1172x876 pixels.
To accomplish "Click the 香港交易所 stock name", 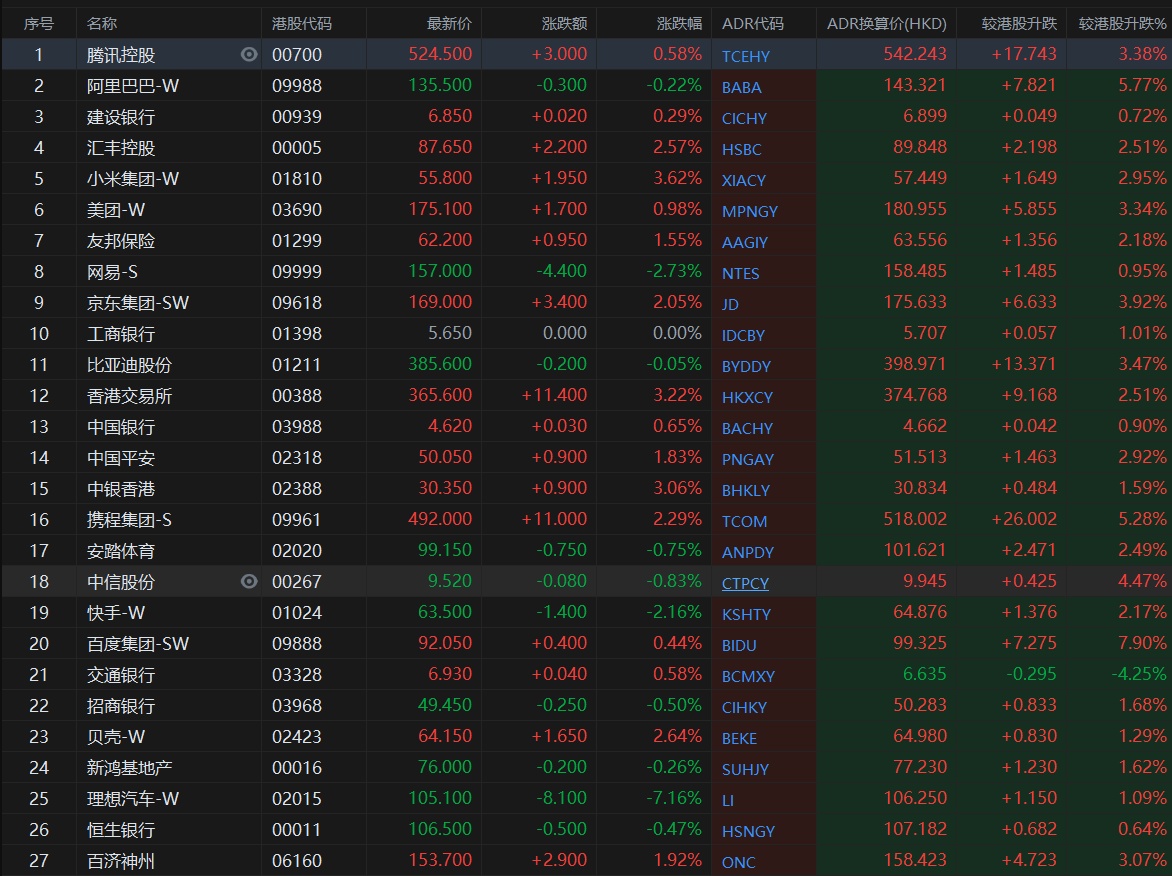I will click(x=129, y=396).
